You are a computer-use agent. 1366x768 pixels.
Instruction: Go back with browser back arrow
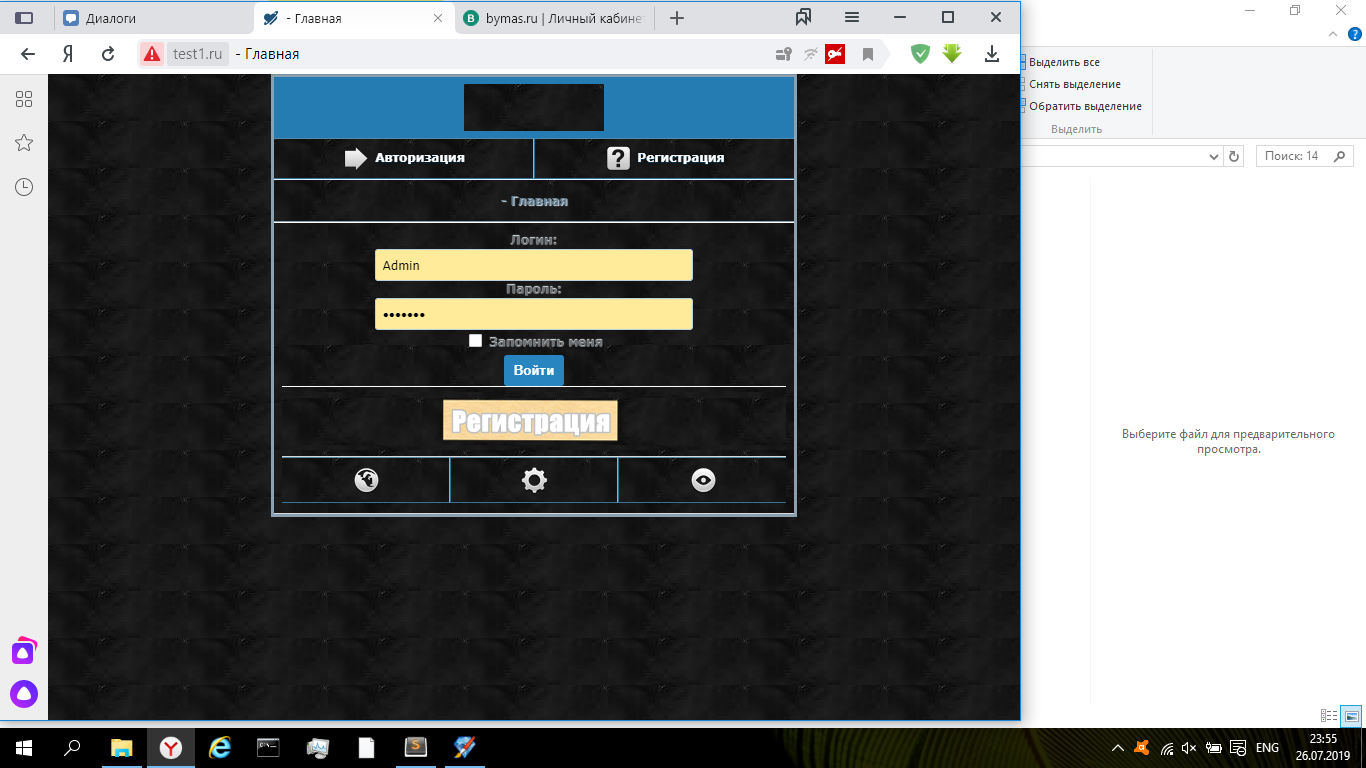[x=28, y=54]
